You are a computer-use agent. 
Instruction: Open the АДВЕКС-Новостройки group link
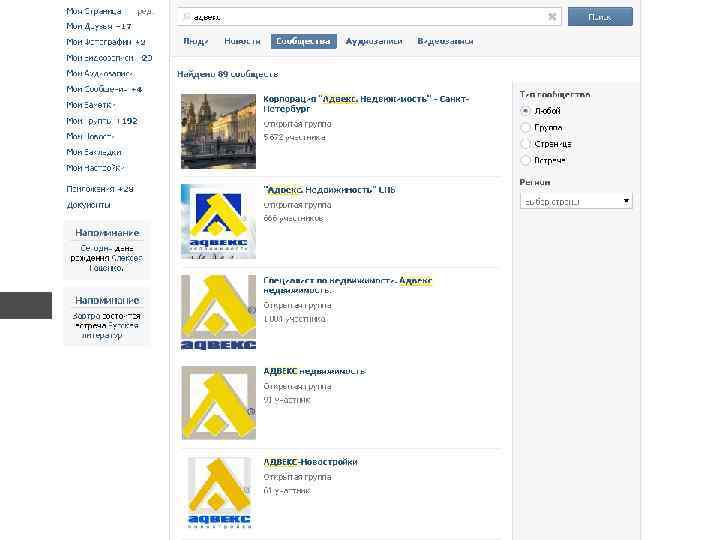click(x=310, y=462)
